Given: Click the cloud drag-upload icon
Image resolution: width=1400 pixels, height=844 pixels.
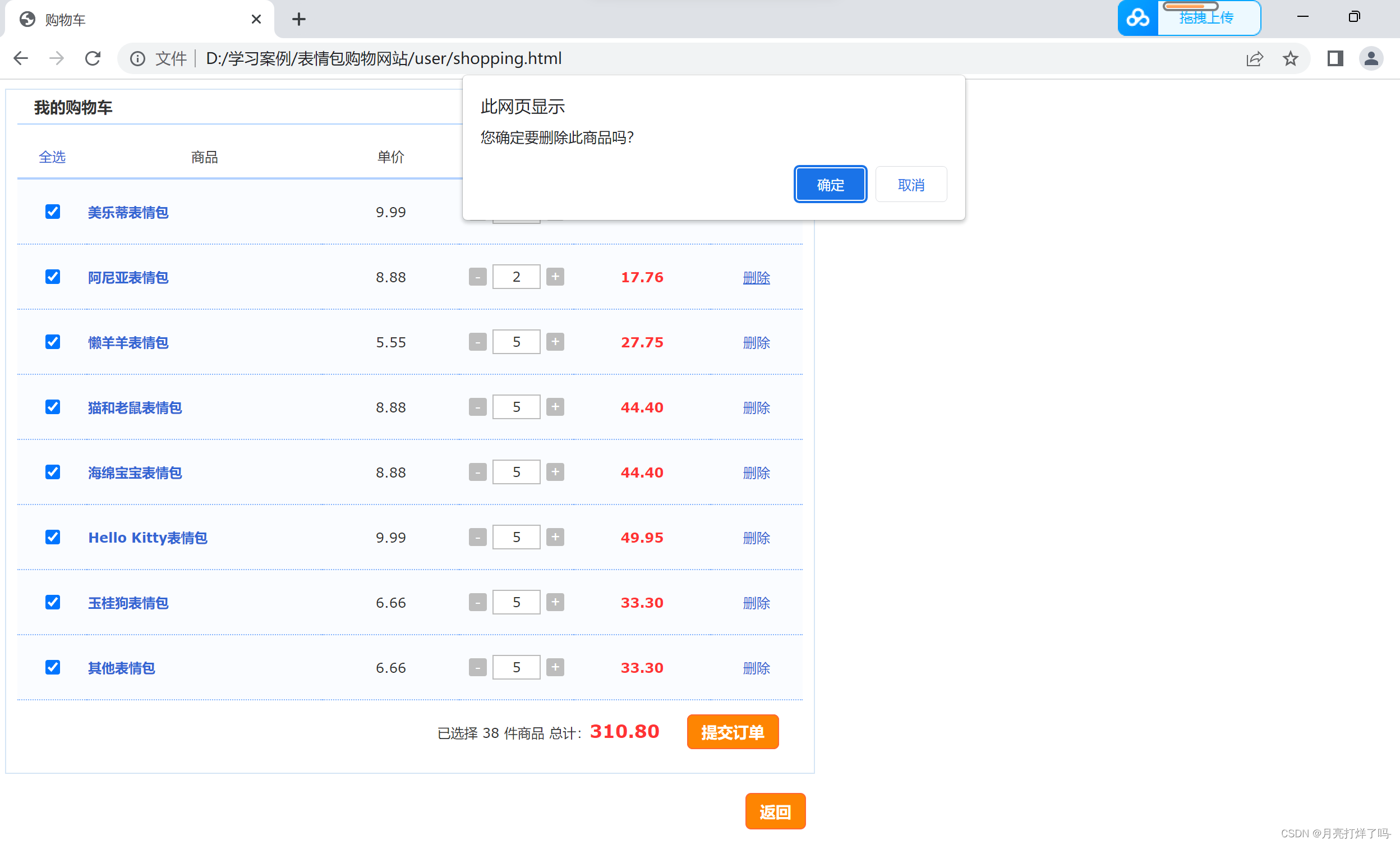Looking at the screenshot, I should coord(1137,19).
